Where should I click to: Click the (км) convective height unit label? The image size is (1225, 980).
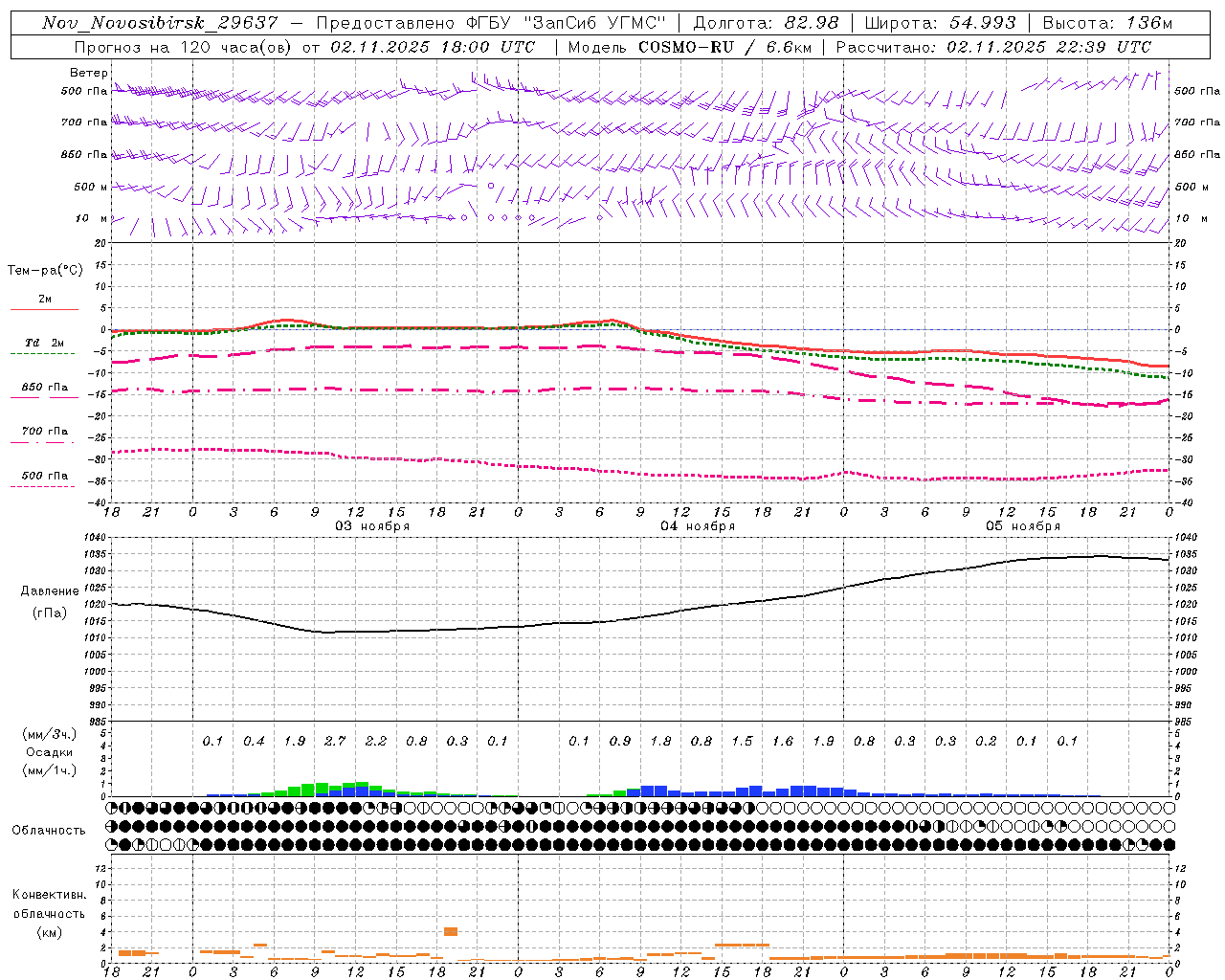click(49, 932)
